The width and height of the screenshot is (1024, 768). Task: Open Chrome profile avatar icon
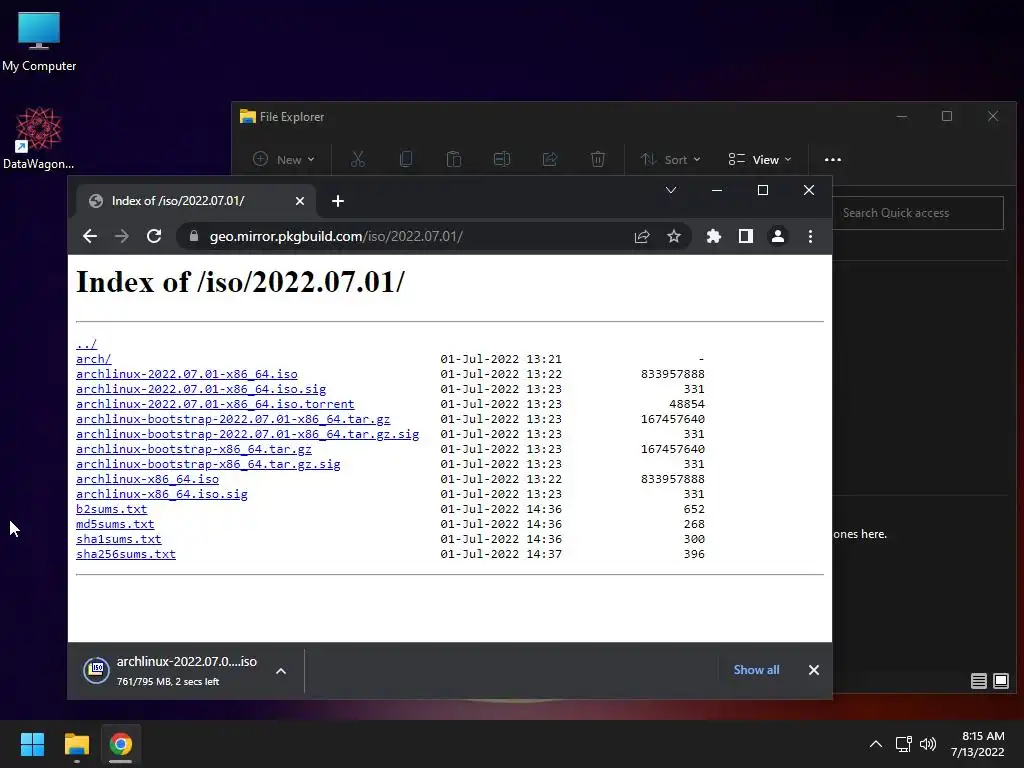(x=778, y=236)
